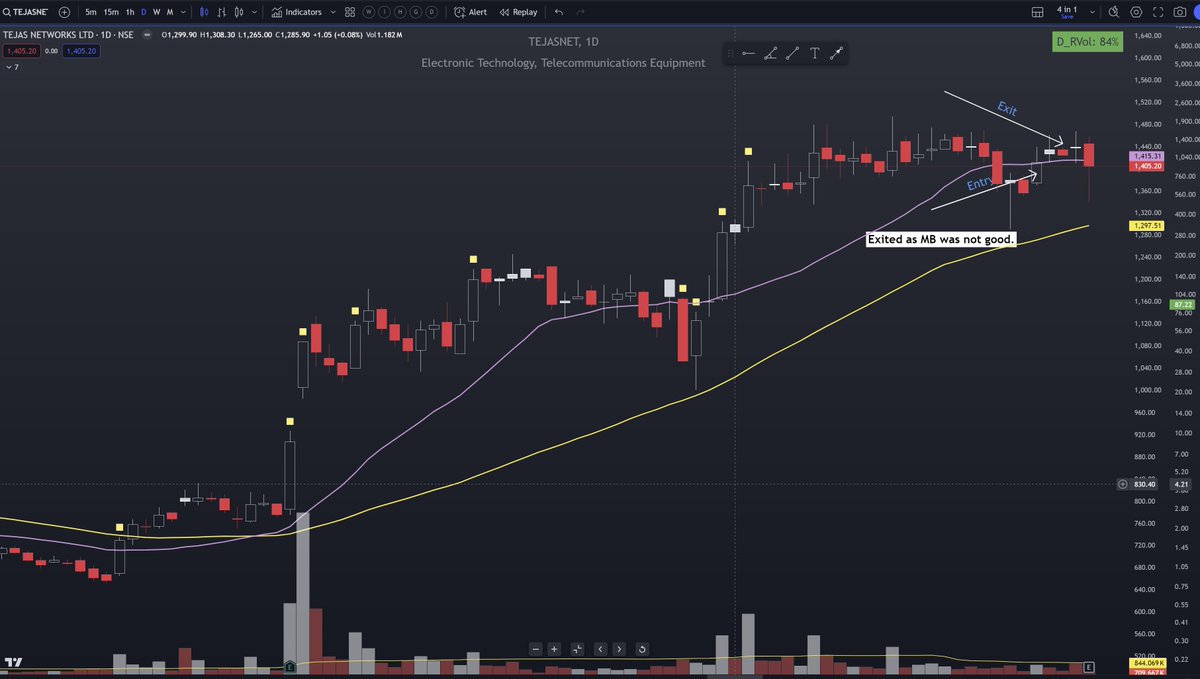The height and width of the screenshot is (679, 1200).
Task: Click the 1,415.31 purple price label
Action: (x=1146, y=157)
